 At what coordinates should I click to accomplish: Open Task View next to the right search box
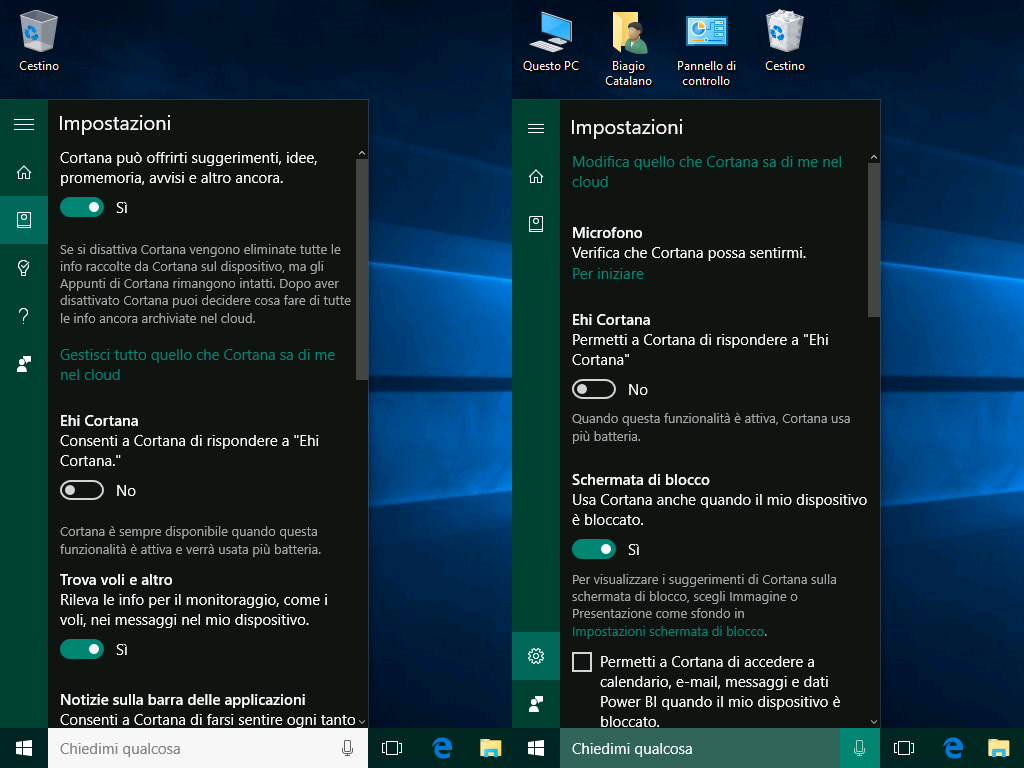(904, 748)
